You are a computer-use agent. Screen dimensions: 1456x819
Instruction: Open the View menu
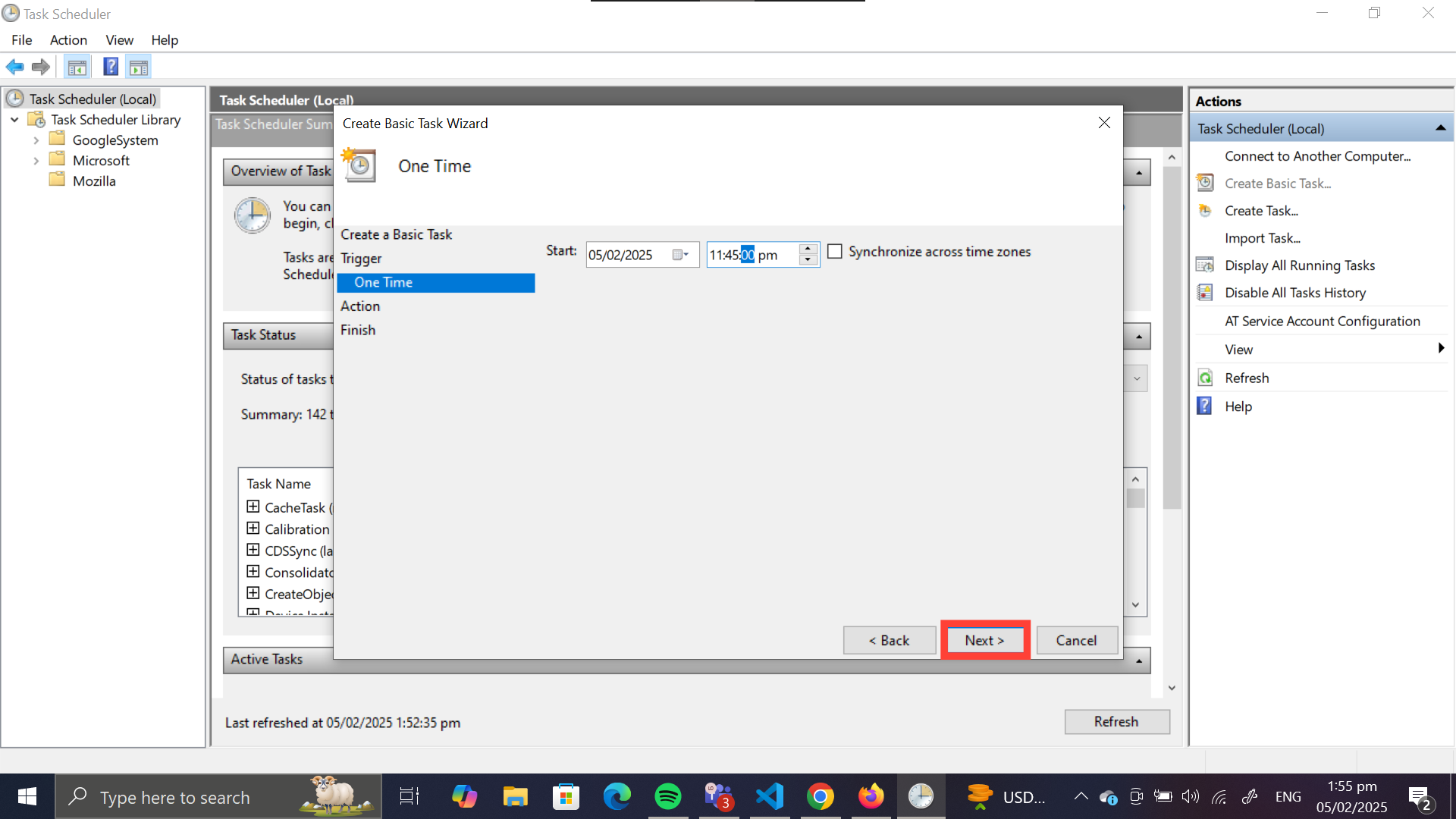(119, 40)
